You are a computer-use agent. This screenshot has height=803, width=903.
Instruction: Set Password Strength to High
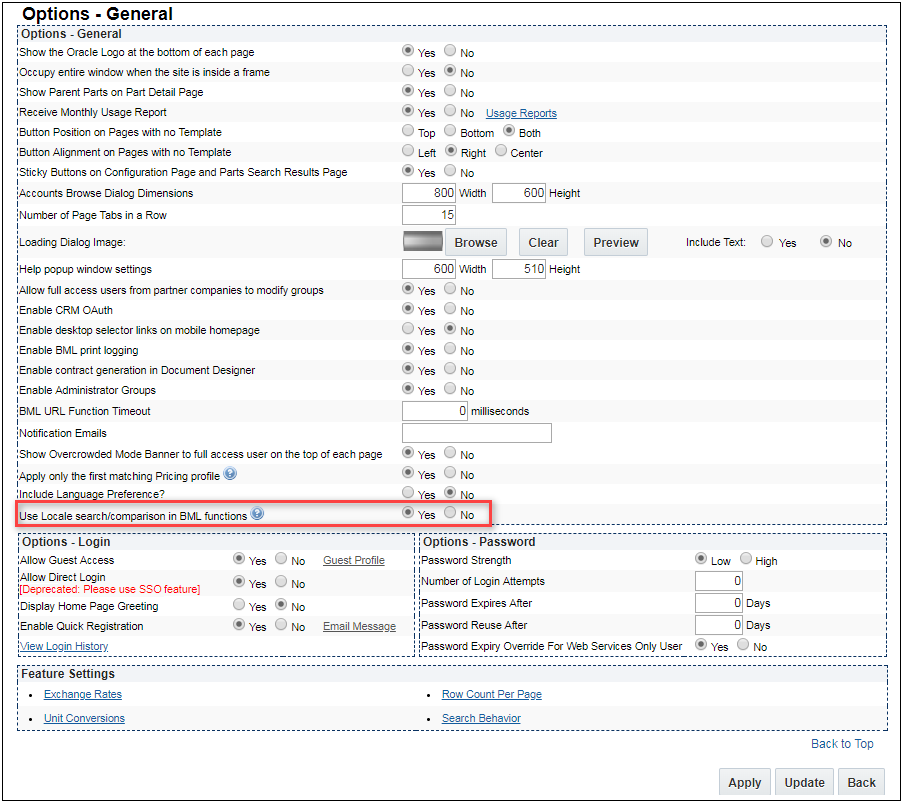tap(746, 559)
